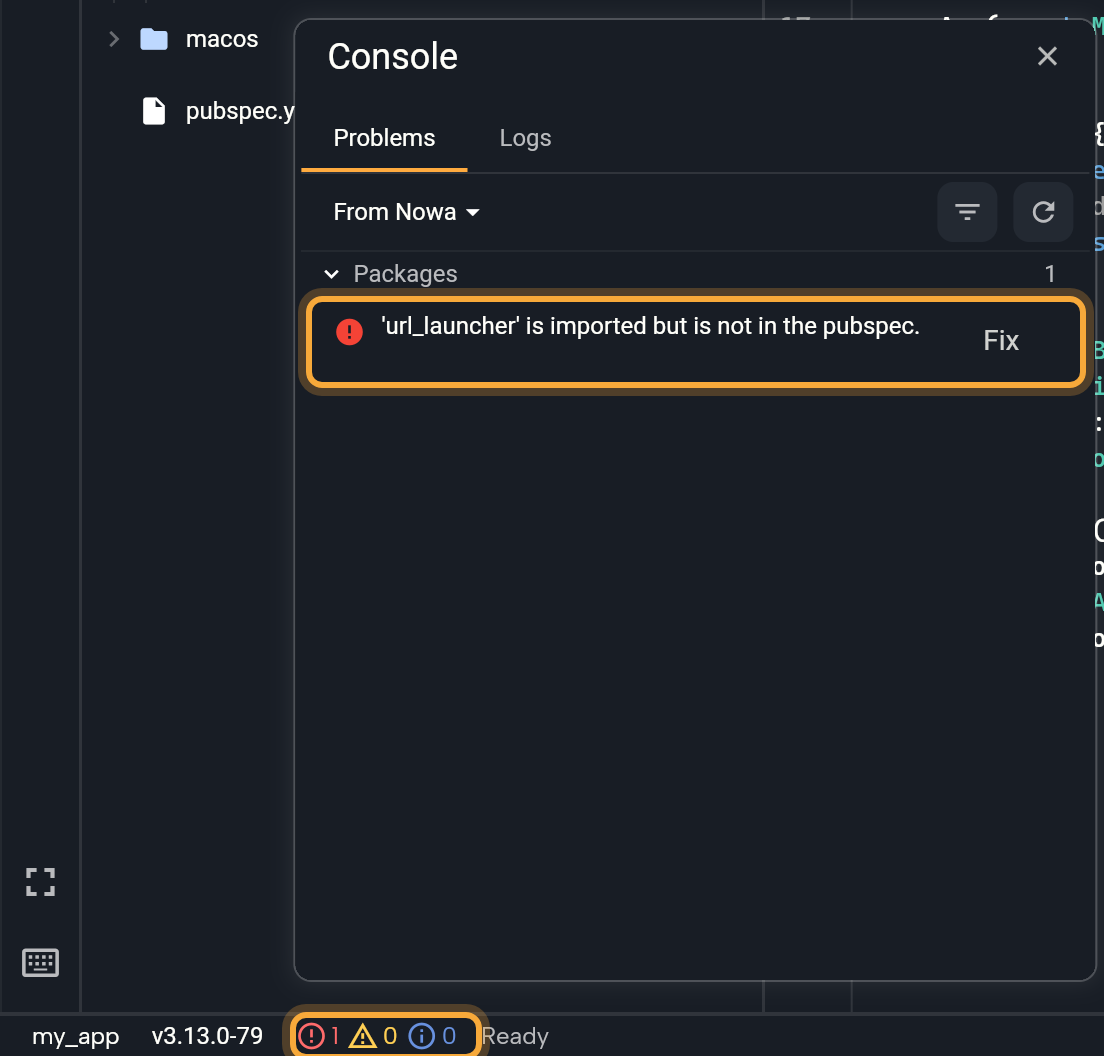The width and height of the screenshot is (1104, 1056).
Task: Select the url_launcher pubspec error message
Action: (650, 326)
